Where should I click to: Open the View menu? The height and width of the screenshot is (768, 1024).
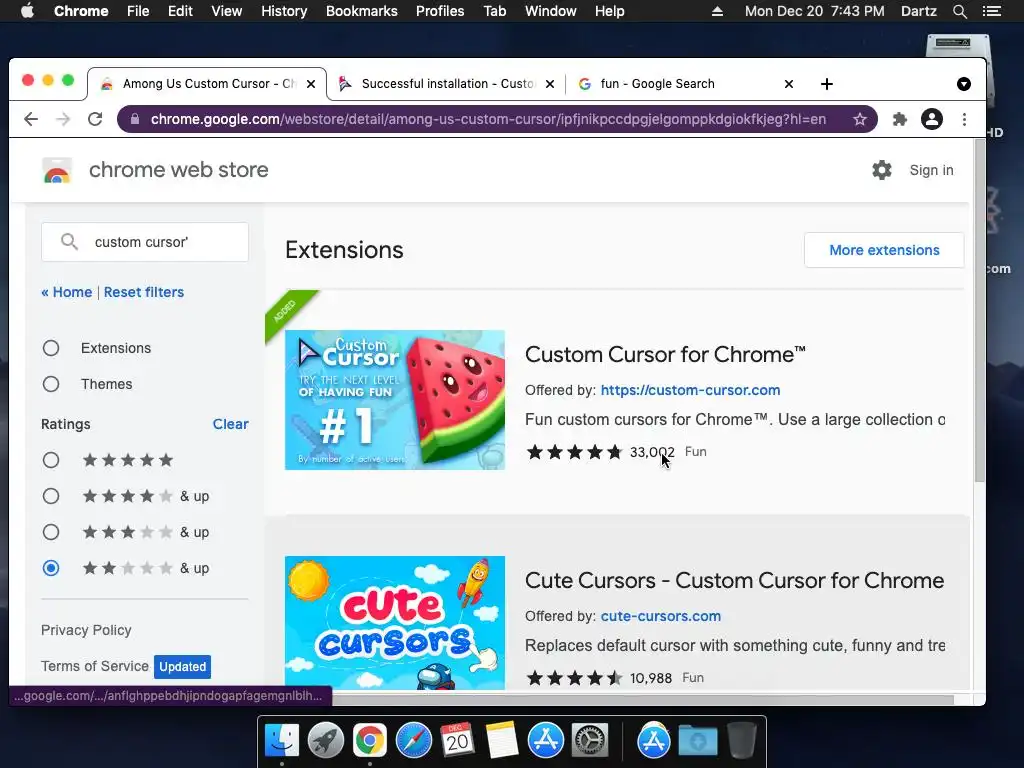(x=227, y=11)
